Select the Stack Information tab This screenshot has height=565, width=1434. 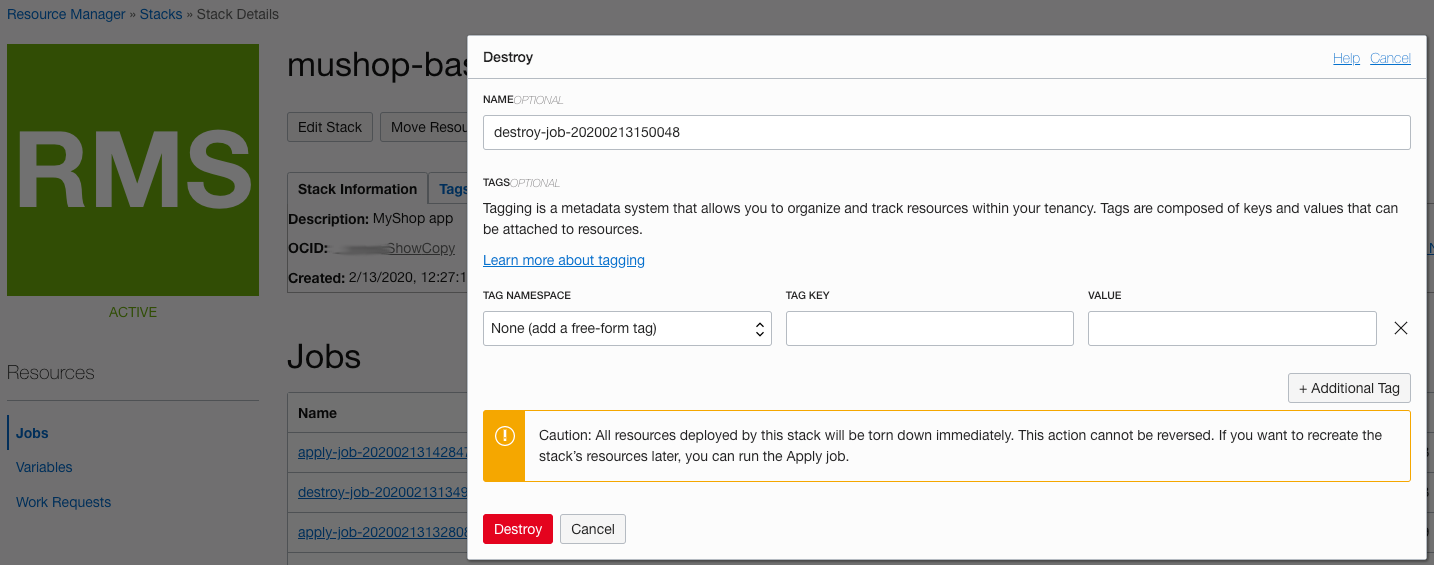pos(357,189)
